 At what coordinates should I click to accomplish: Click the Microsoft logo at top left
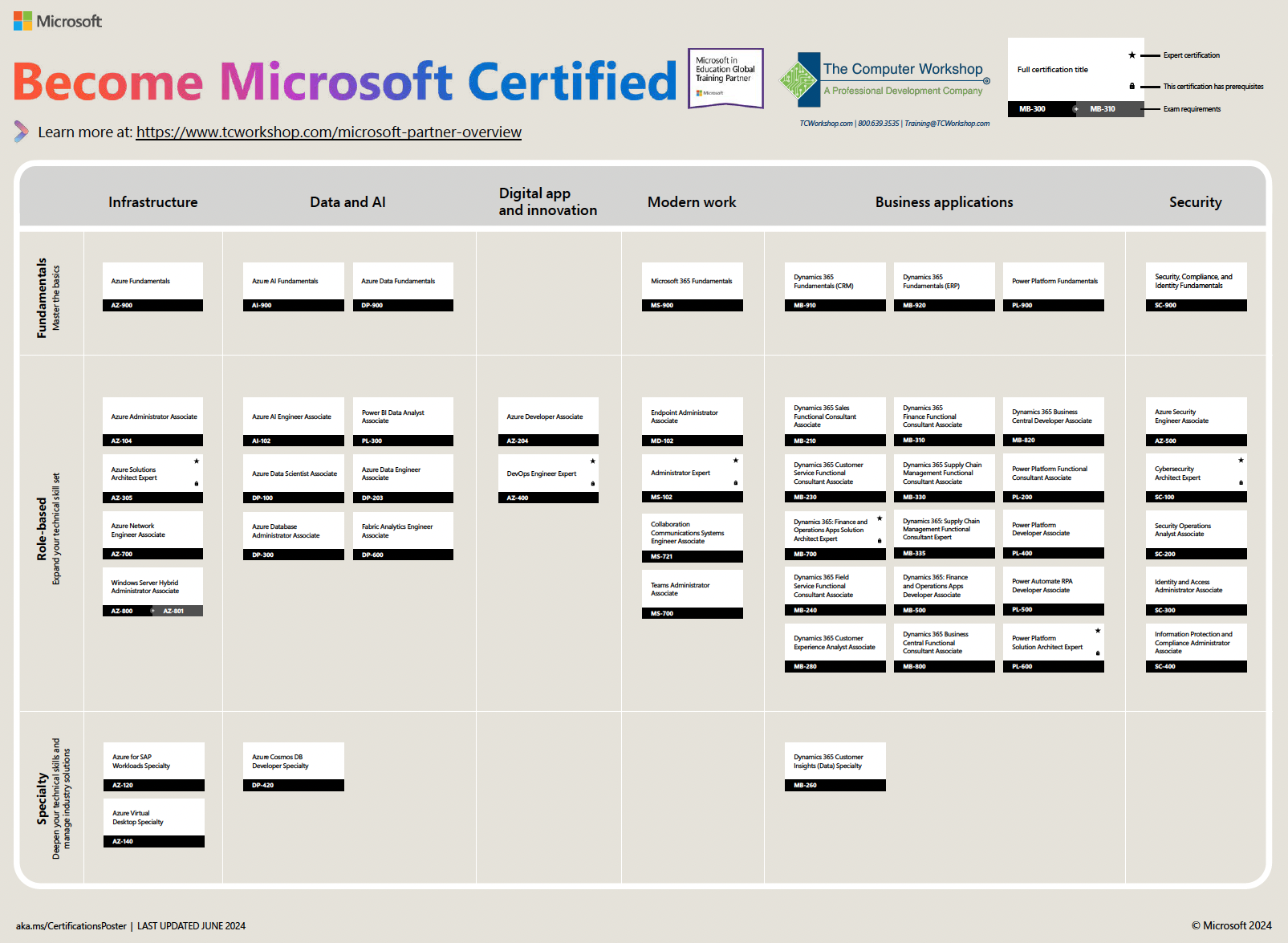tap(58, 21)
